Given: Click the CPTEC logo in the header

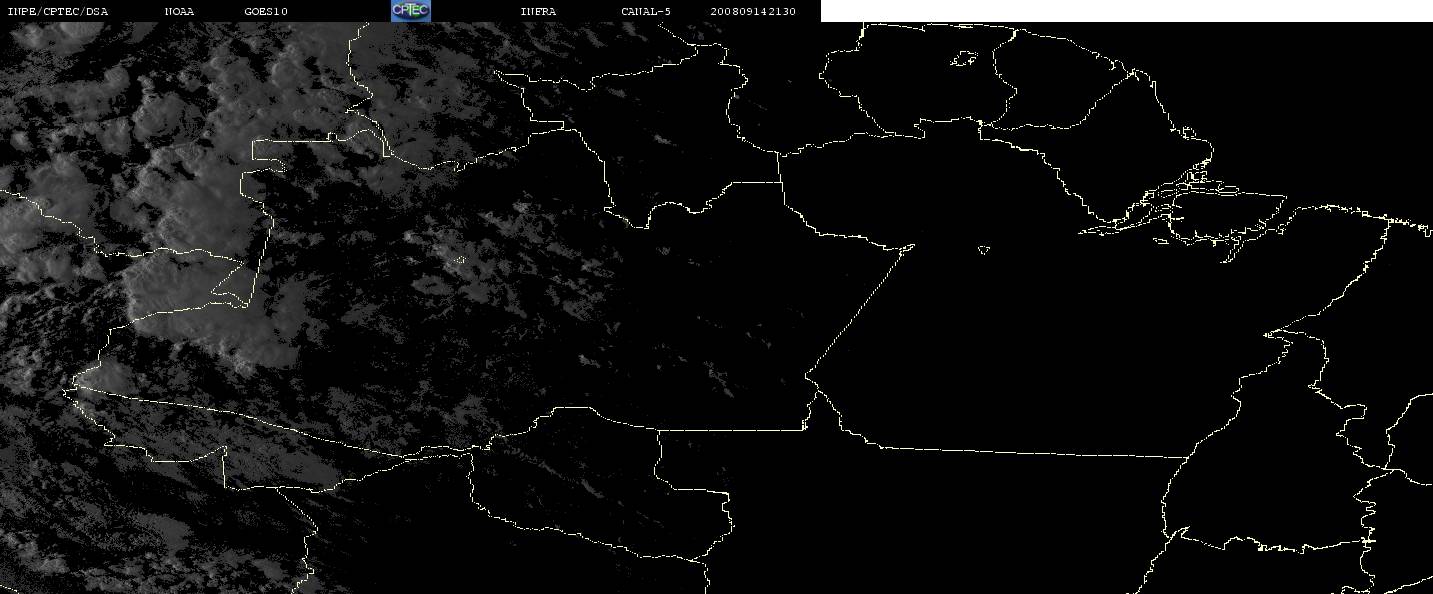Looking at the screenshot, I should coord(410,10).
